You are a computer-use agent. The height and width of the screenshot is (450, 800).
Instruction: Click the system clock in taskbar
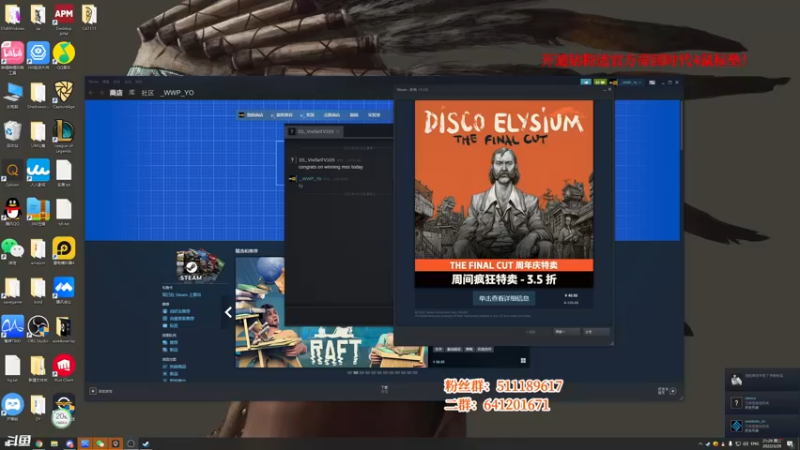click(x=771, y=444)
